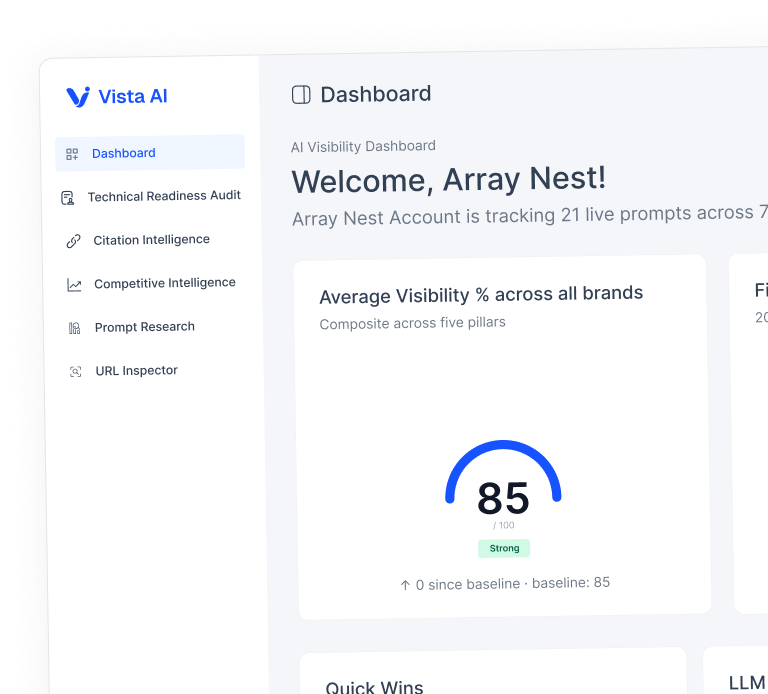Viewport: 768px width, 694px height.
Task: Click the Technical Readiness Audit icon
Action: click(68, 198)
